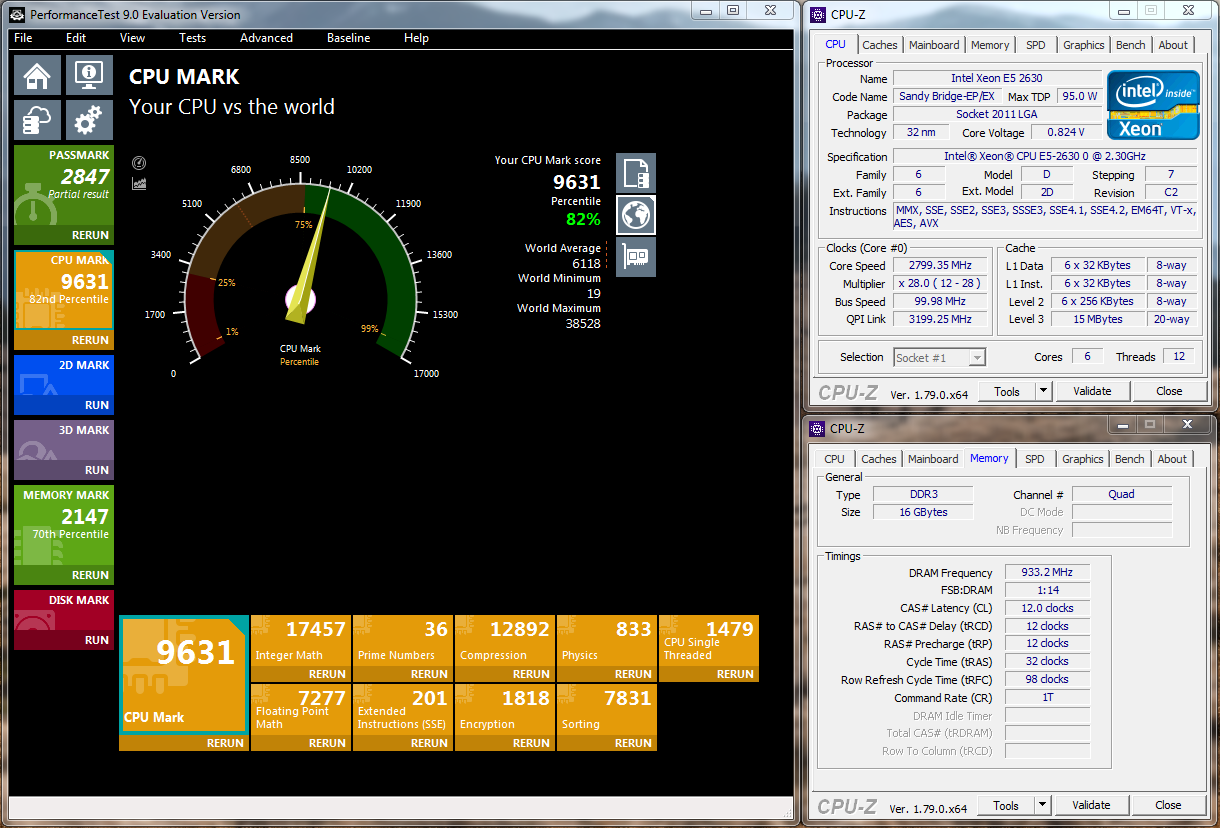The image size is (1220, 828).
Task: Click Tools button in top CPU-Z window
Action: tap(1006, 391)
